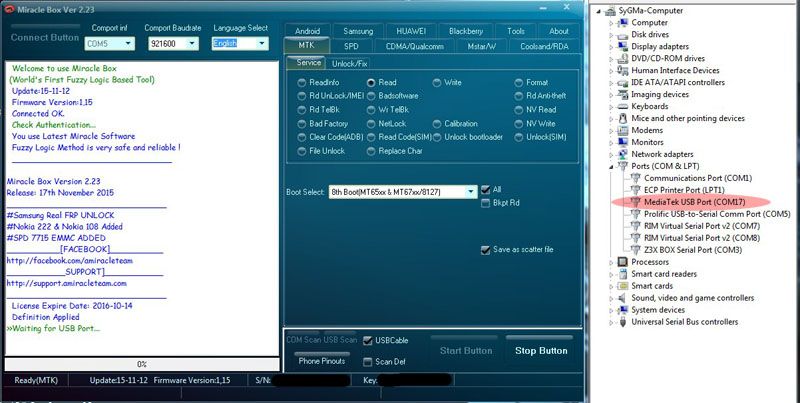Click the Ports (COM & LPT) icon
800x403 pixels.
[x=622, y=166]
